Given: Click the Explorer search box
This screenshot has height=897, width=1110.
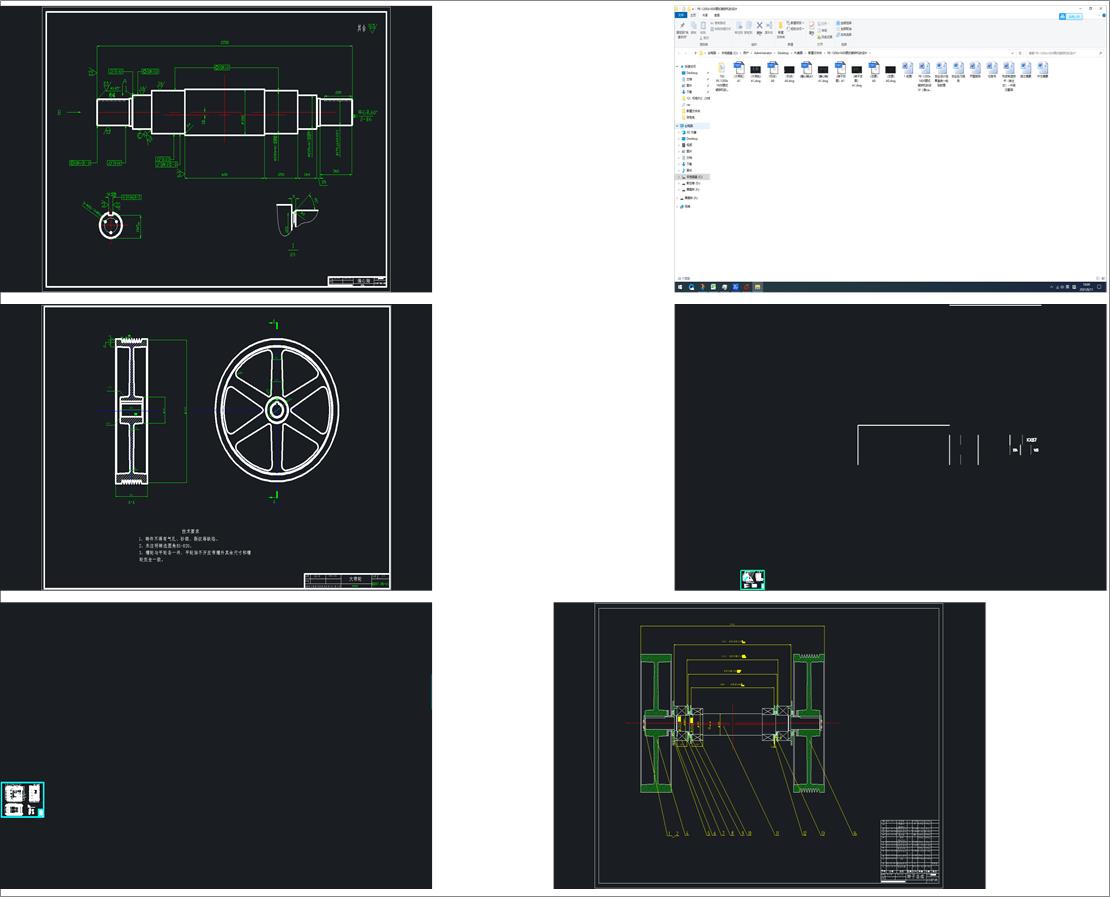Looking at the screenshot, I should point(1065,53).
